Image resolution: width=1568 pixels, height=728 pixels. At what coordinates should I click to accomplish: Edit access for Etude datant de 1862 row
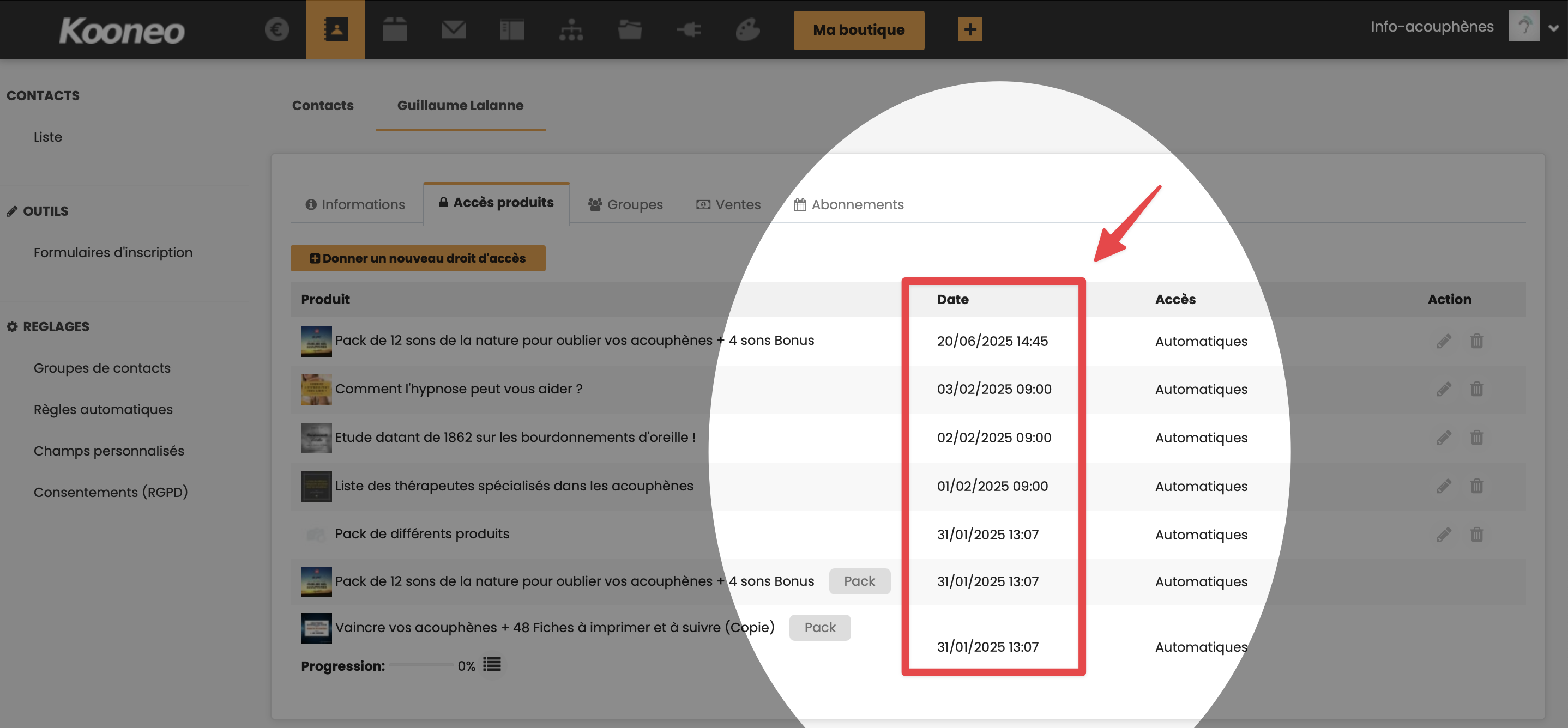(x=1444, y=438)
